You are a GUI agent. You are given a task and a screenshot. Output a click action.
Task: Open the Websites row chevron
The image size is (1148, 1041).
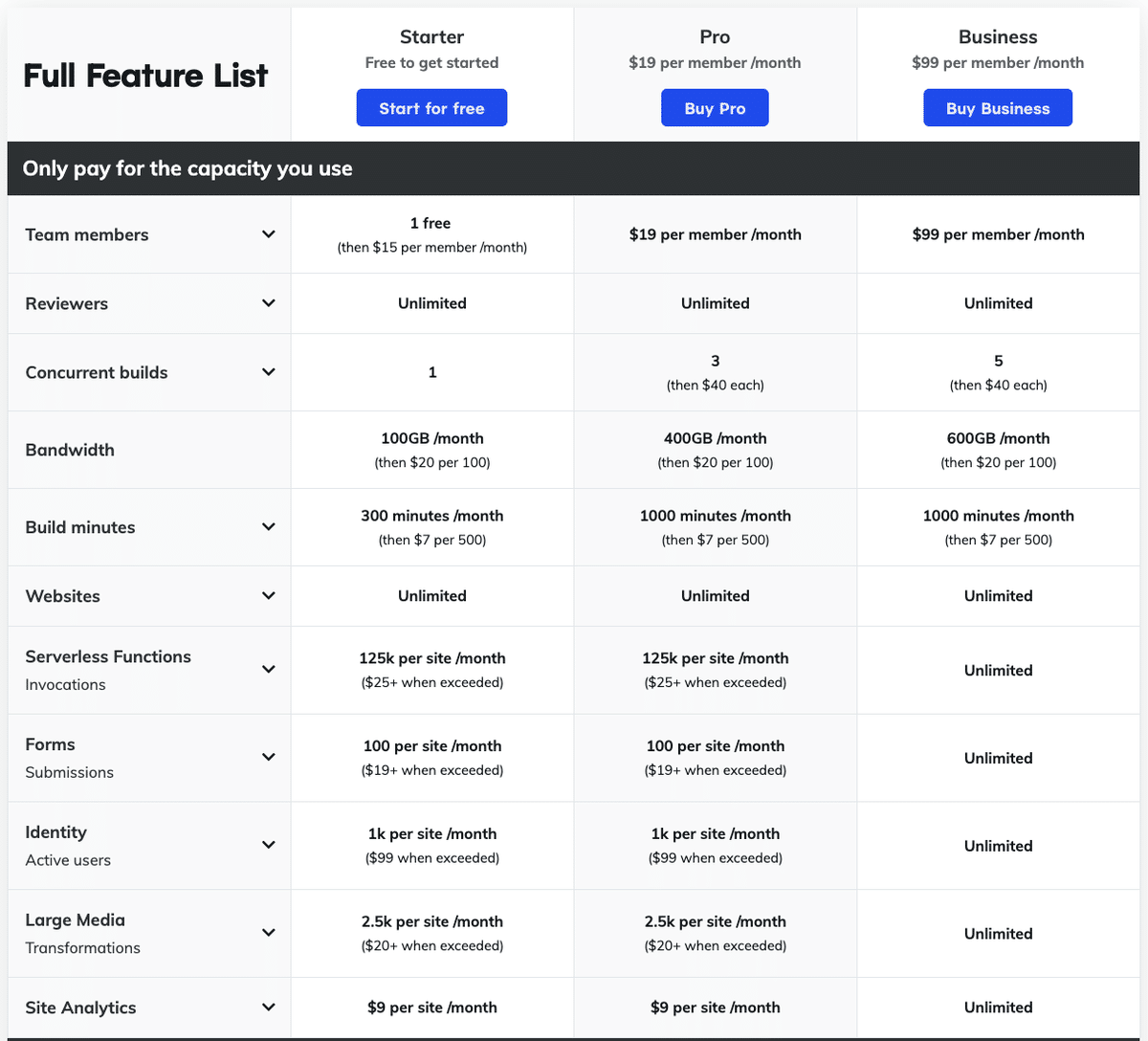pos(269,596)
